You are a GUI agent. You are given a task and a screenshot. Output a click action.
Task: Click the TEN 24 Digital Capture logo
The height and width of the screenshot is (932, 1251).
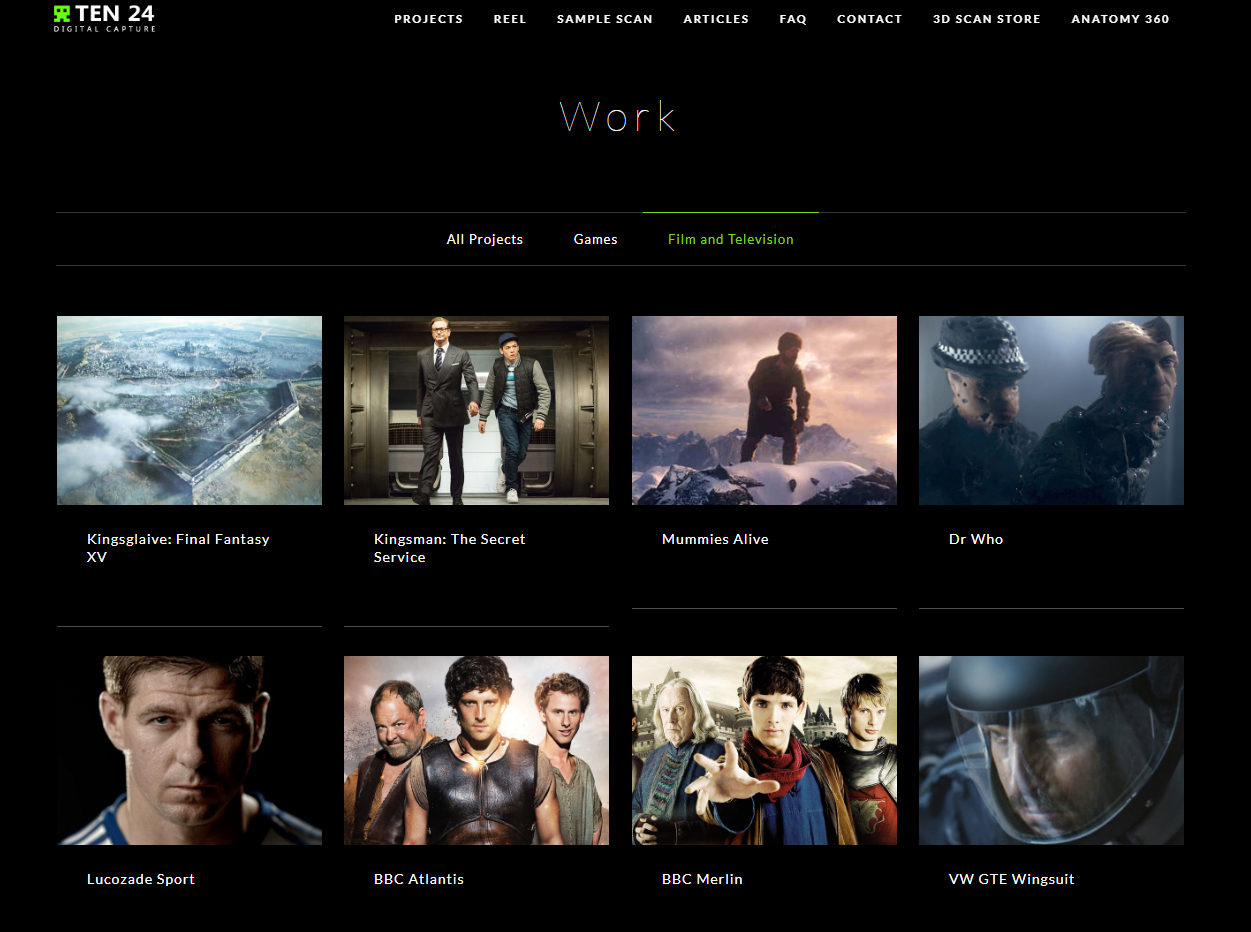(x=105, y=18)
